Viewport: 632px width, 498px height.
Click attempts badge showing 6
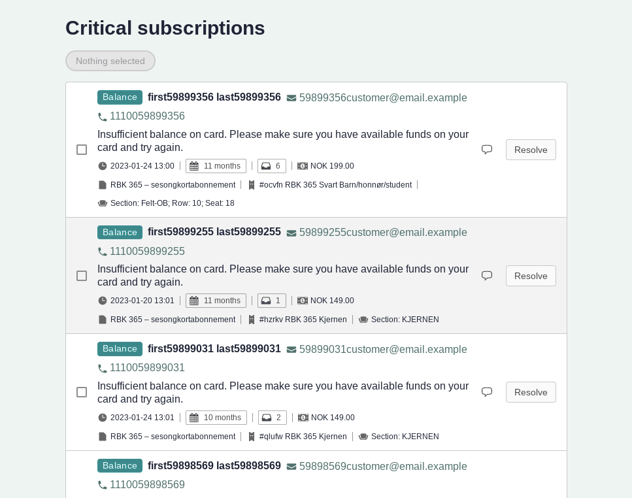(271, 166)
